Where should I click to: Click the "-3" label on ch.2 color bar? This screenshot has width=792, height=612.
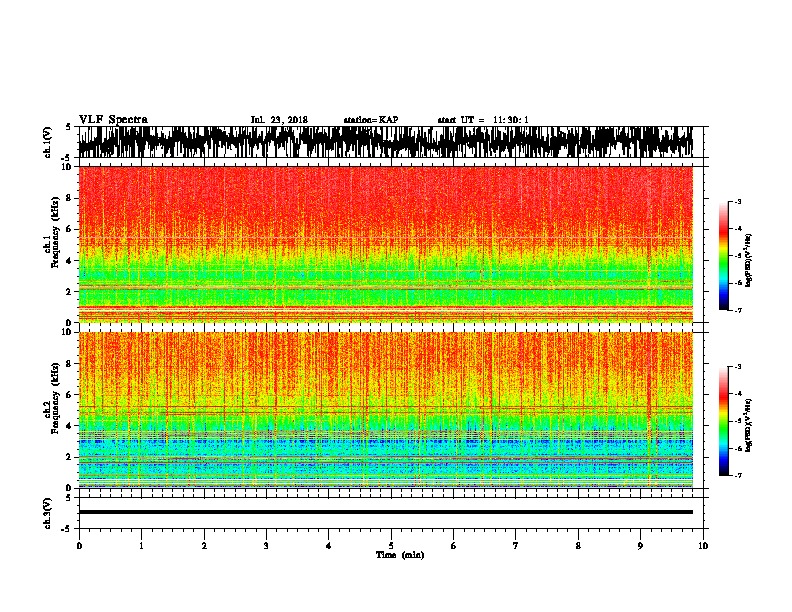tap(738, 367)
